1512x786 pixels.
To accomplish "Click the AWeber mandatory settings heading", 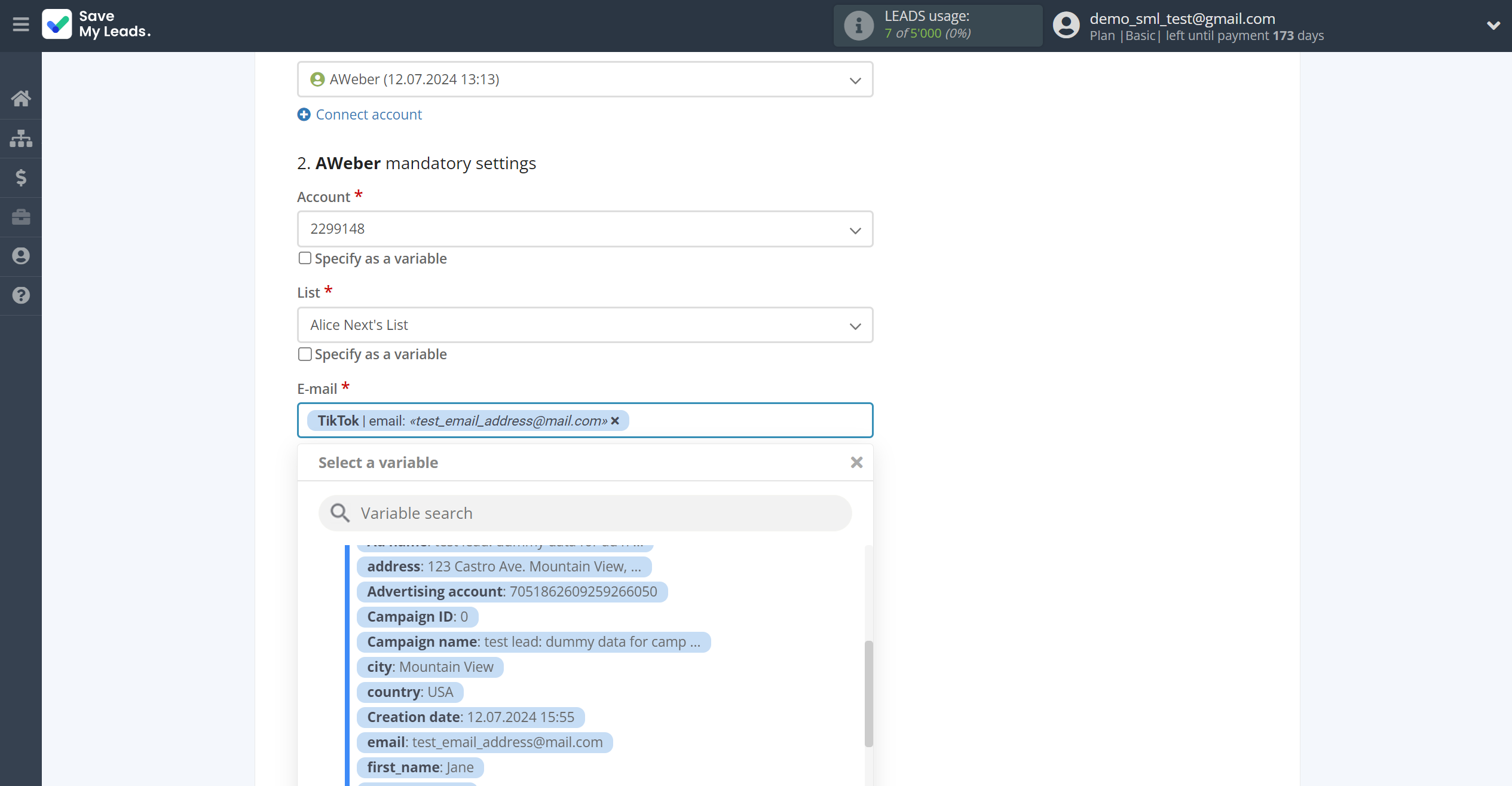I will 417,163.
